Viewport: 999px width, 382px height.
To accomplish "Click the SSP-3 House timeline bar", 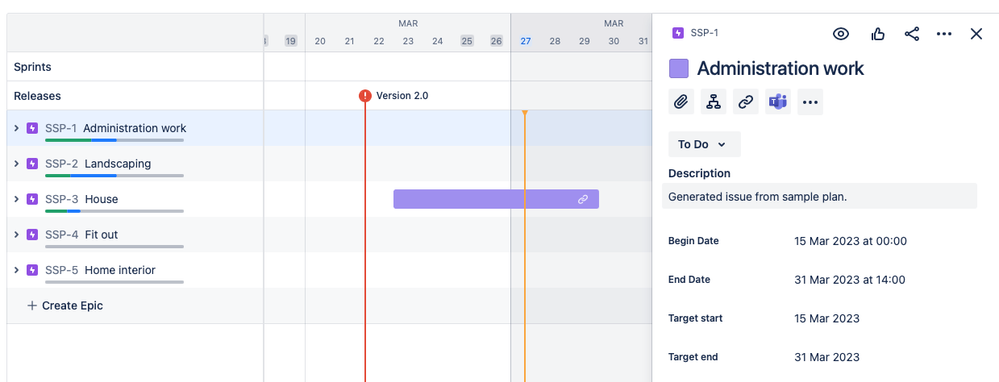I will pyautogui.click(x=496, y=199).
